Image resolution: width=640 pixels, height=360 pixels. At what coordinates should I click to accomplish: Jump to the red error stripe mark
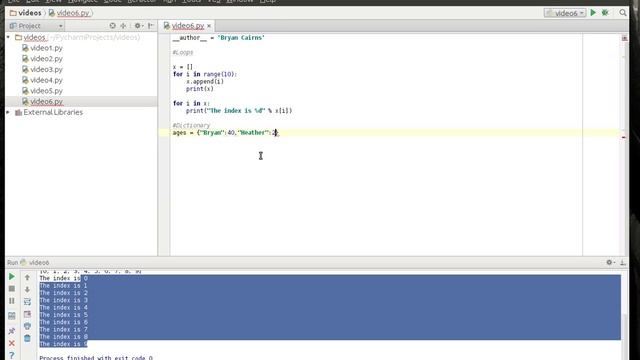coord(624,138)
